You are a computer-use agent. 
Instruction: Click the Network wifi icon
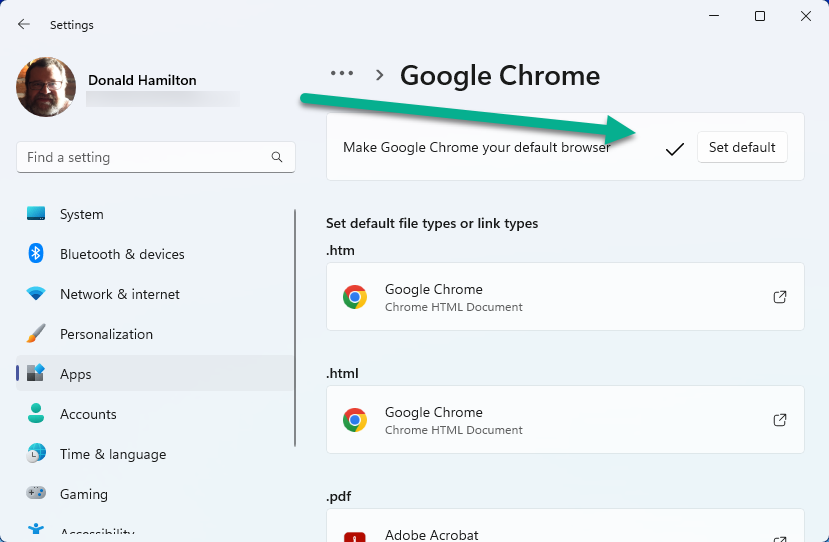point(36,293)
